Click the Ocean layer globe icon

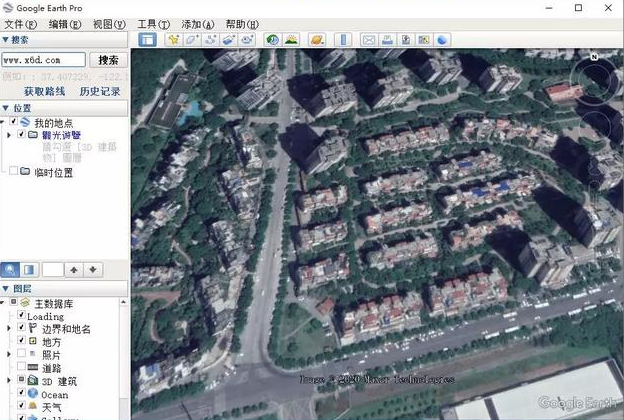coord(33,394)
